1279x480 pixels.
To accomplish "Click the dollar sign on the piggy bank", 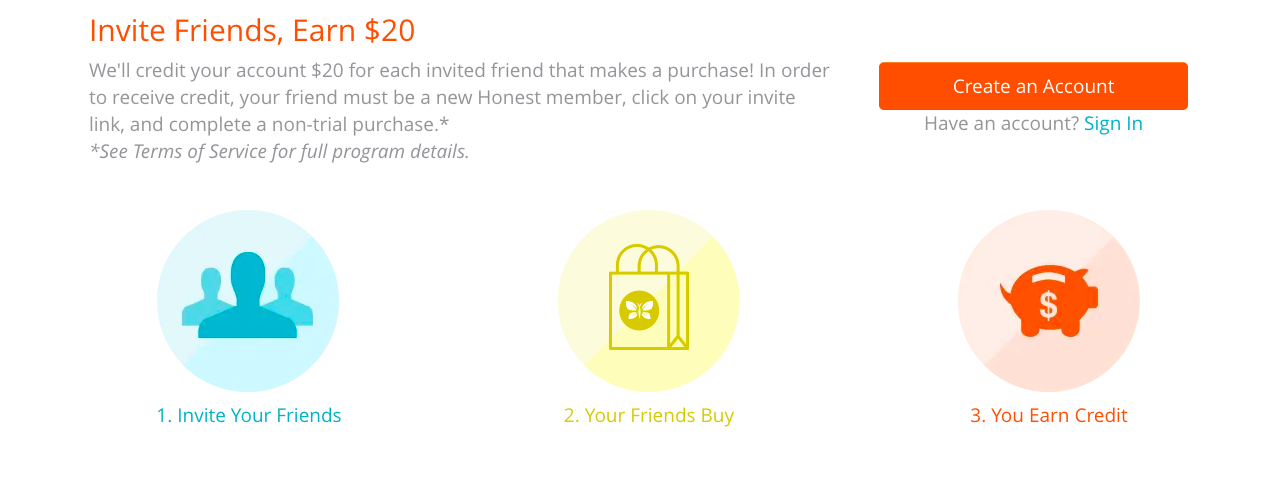I will coord(1048,304).
